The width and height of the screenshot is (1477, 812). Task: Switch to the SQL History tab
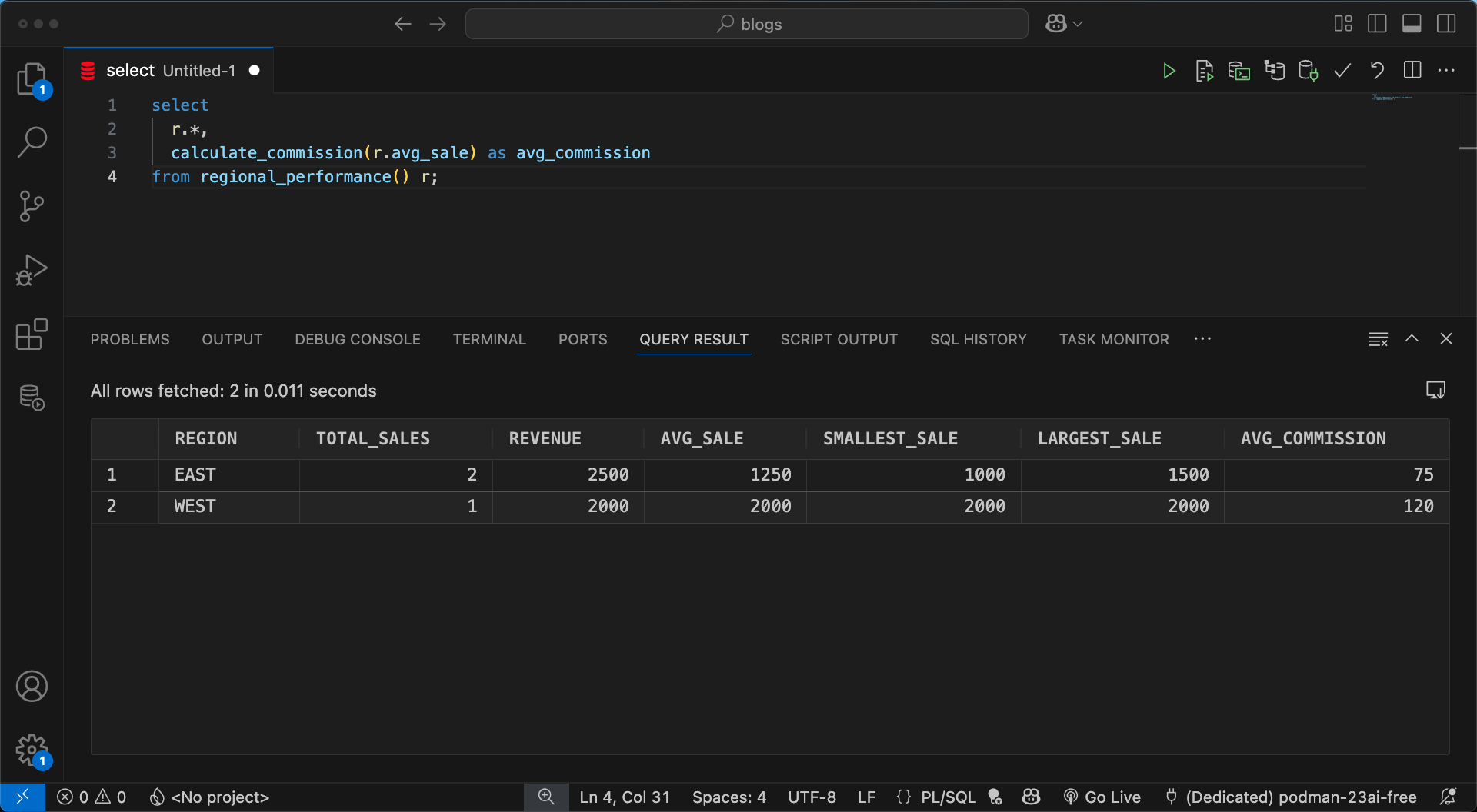pyautogui.click(x=979, y=339)
